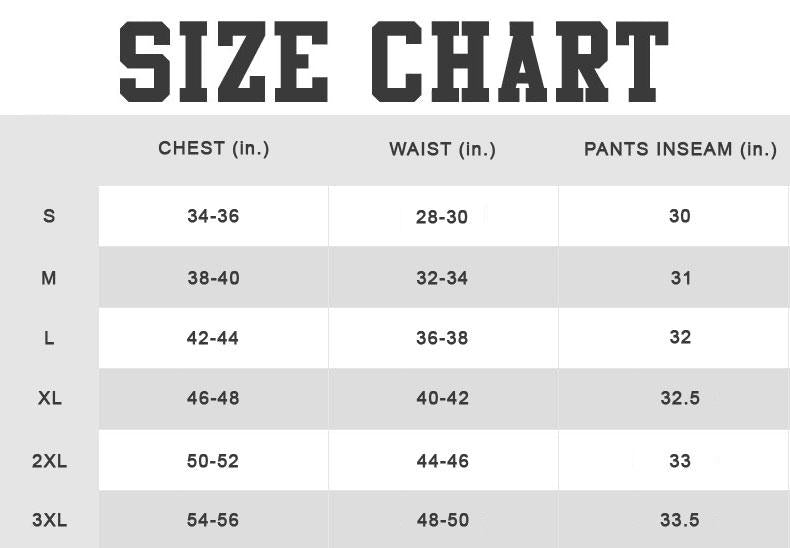Select chest measurement 34-36 cell

tap(213, 216)
